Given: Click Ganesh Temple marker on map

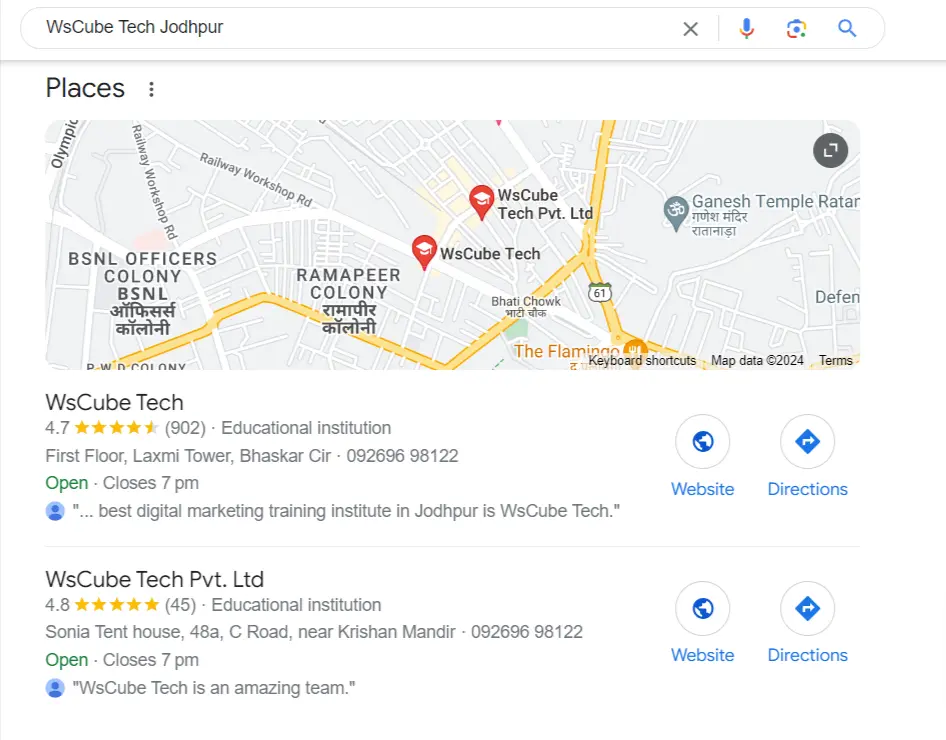Looking at the screenshot, I should (677, 209).
